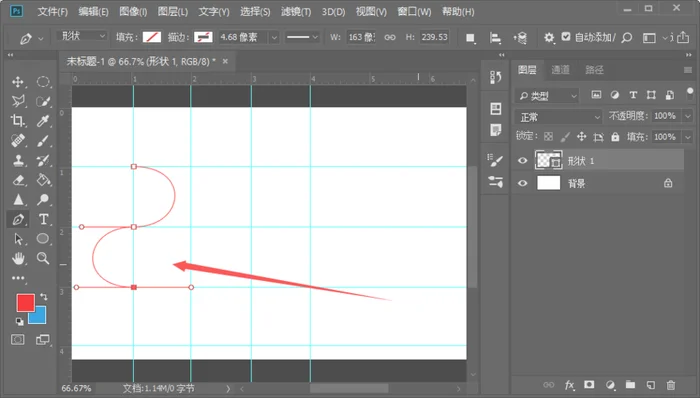This screenshot has width=700, height=398.
Task: Open the 滤镜(T) menu
Action: pos(296,12)
